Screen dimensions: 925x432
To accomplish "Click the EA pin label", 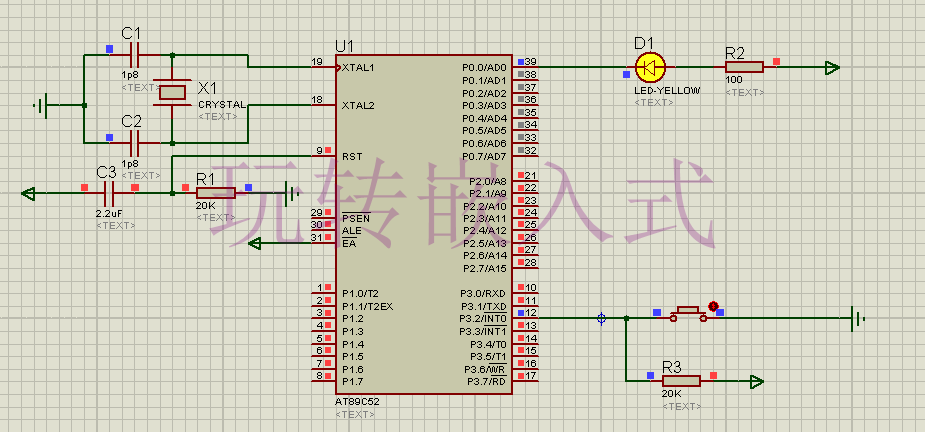I will [349, 243].
